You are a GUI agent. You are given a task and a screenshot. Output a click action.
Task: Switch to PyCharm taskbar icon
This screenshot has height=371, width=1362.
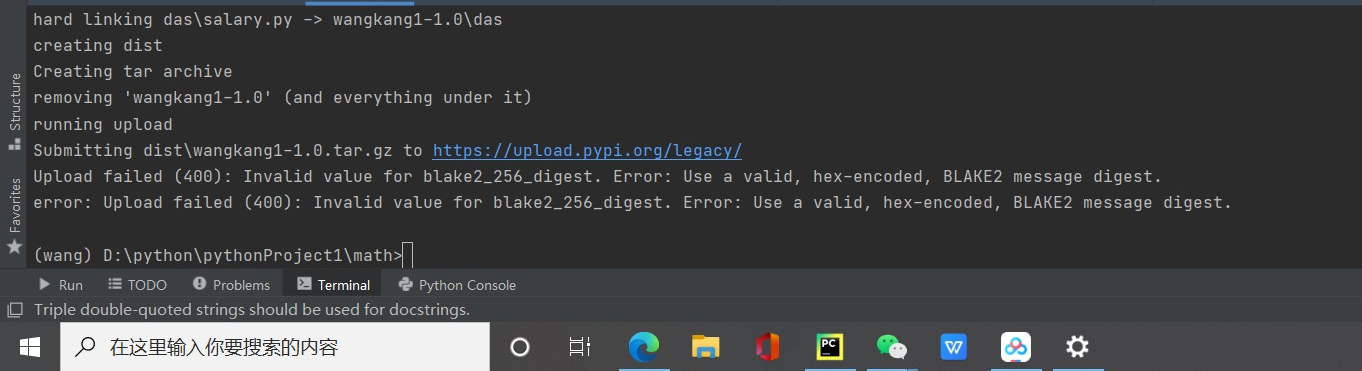(830, 347)
